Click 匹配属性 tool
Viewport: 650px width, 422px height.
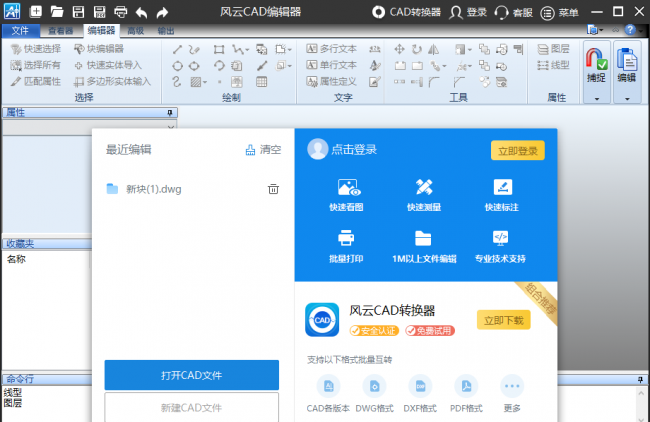coord(36,81)
